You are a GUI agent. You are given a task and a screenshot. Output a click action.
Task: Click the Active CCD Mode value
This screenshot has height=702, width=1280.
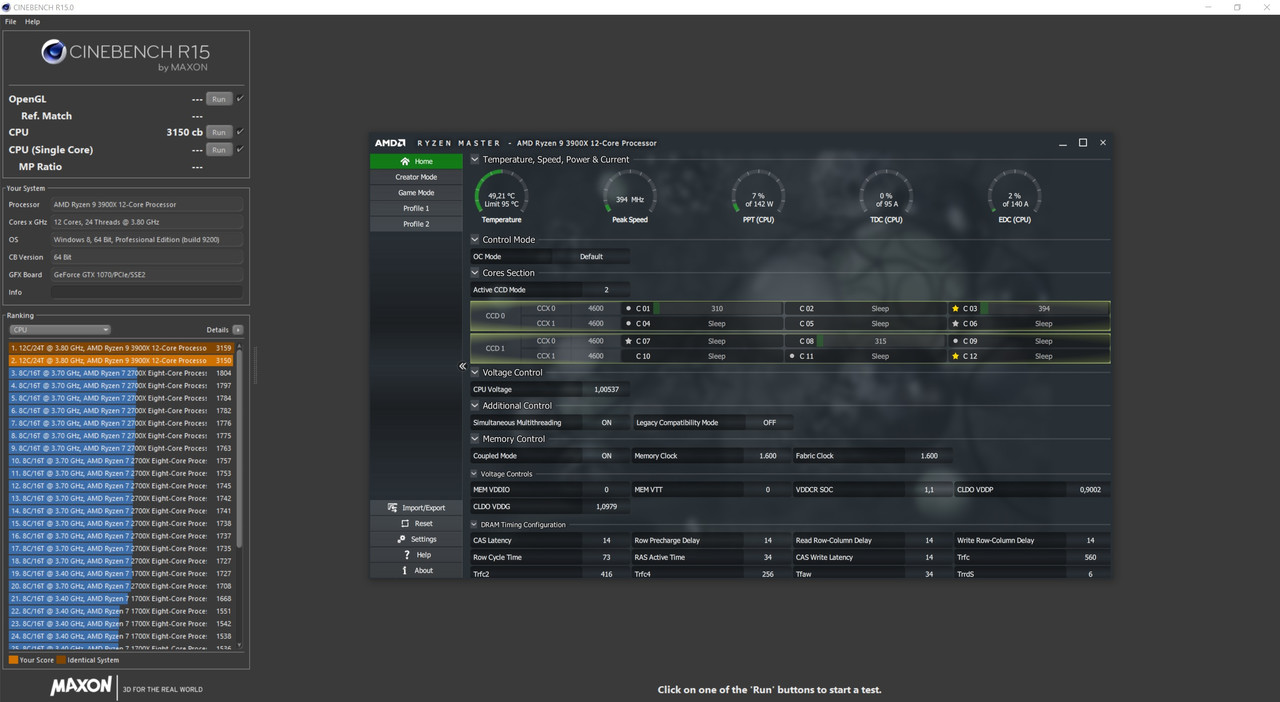tap(606, 290)
